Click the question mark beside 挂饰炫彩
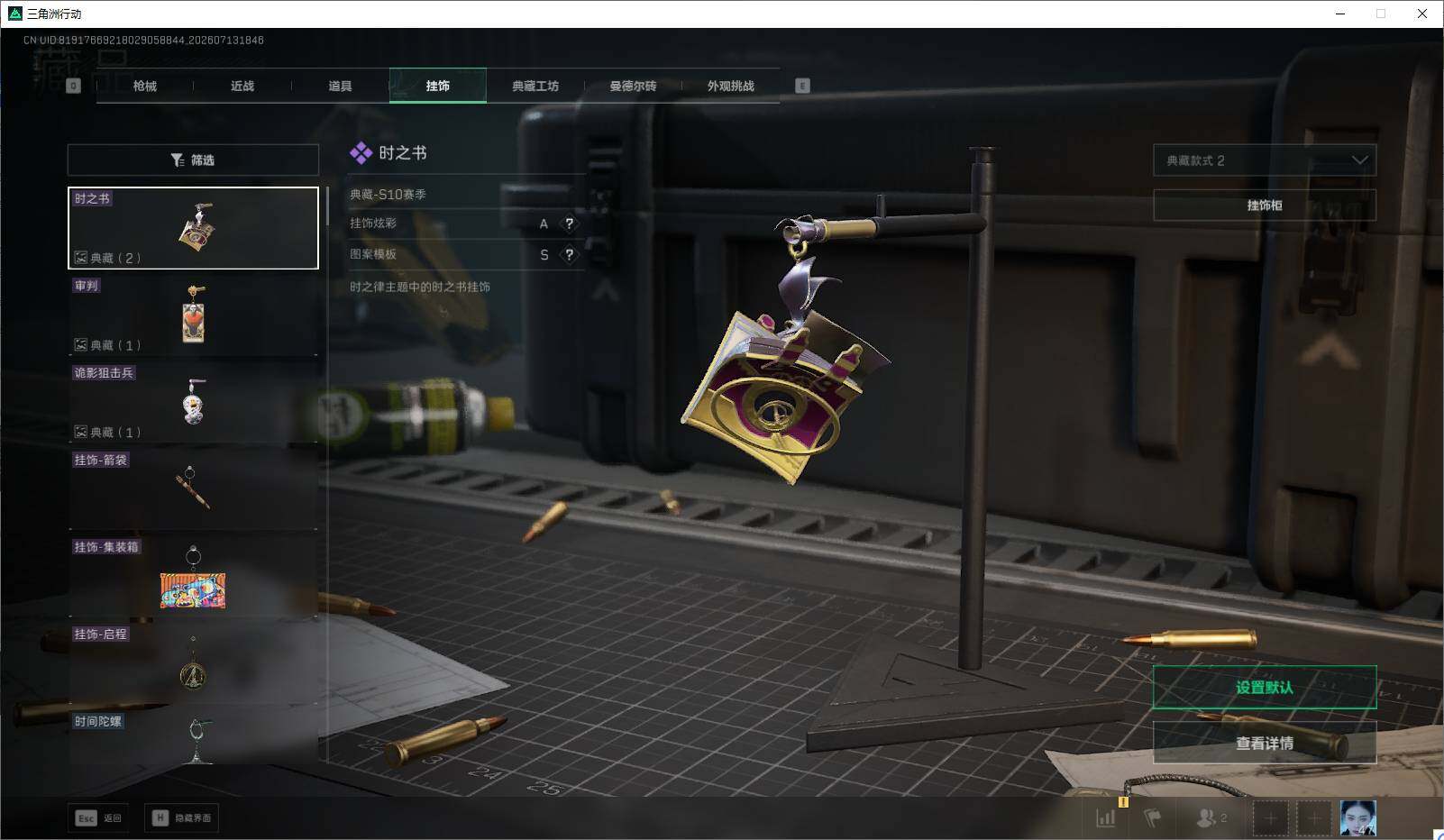The height and width of the screenshot is (840, 1444). click(x=569, y=224)
